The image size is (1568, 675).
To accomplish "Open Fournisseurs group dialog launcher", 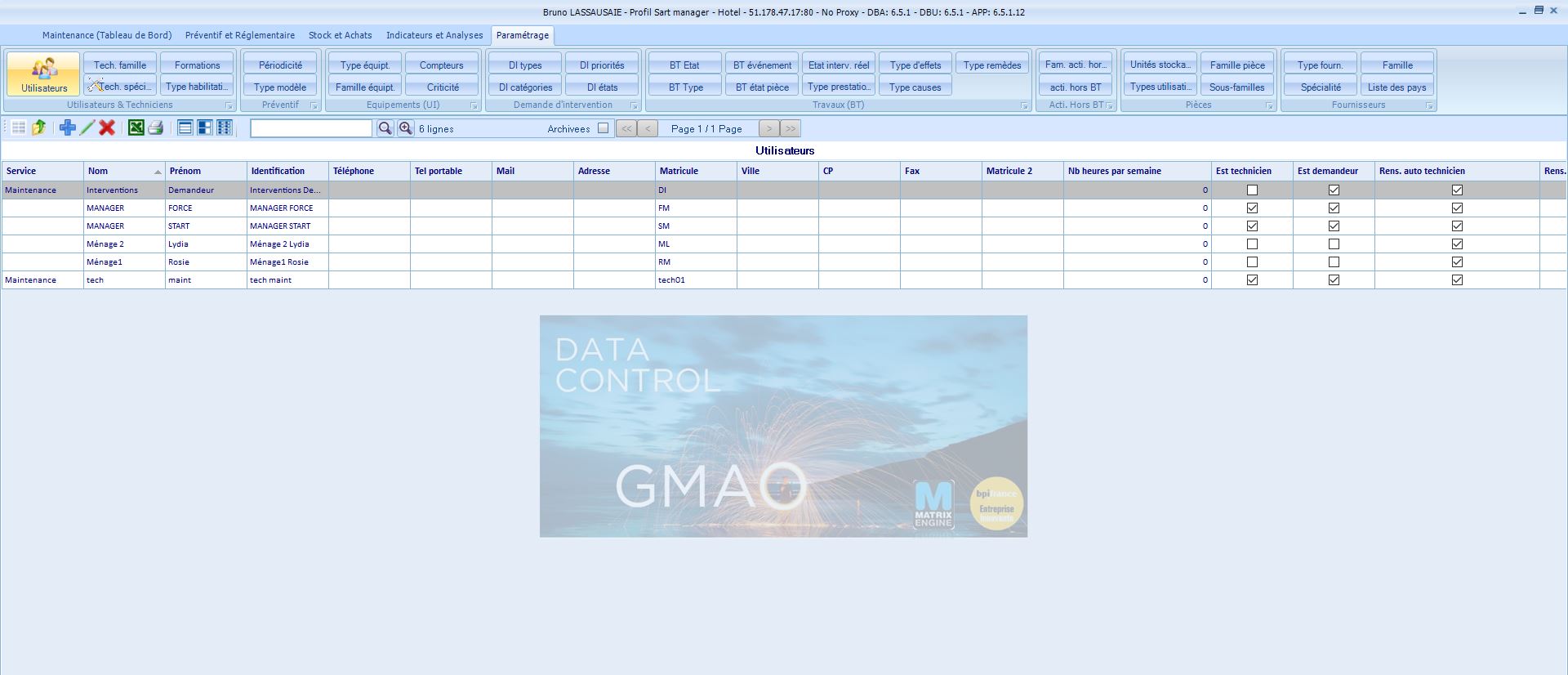I will [1430, 106].
